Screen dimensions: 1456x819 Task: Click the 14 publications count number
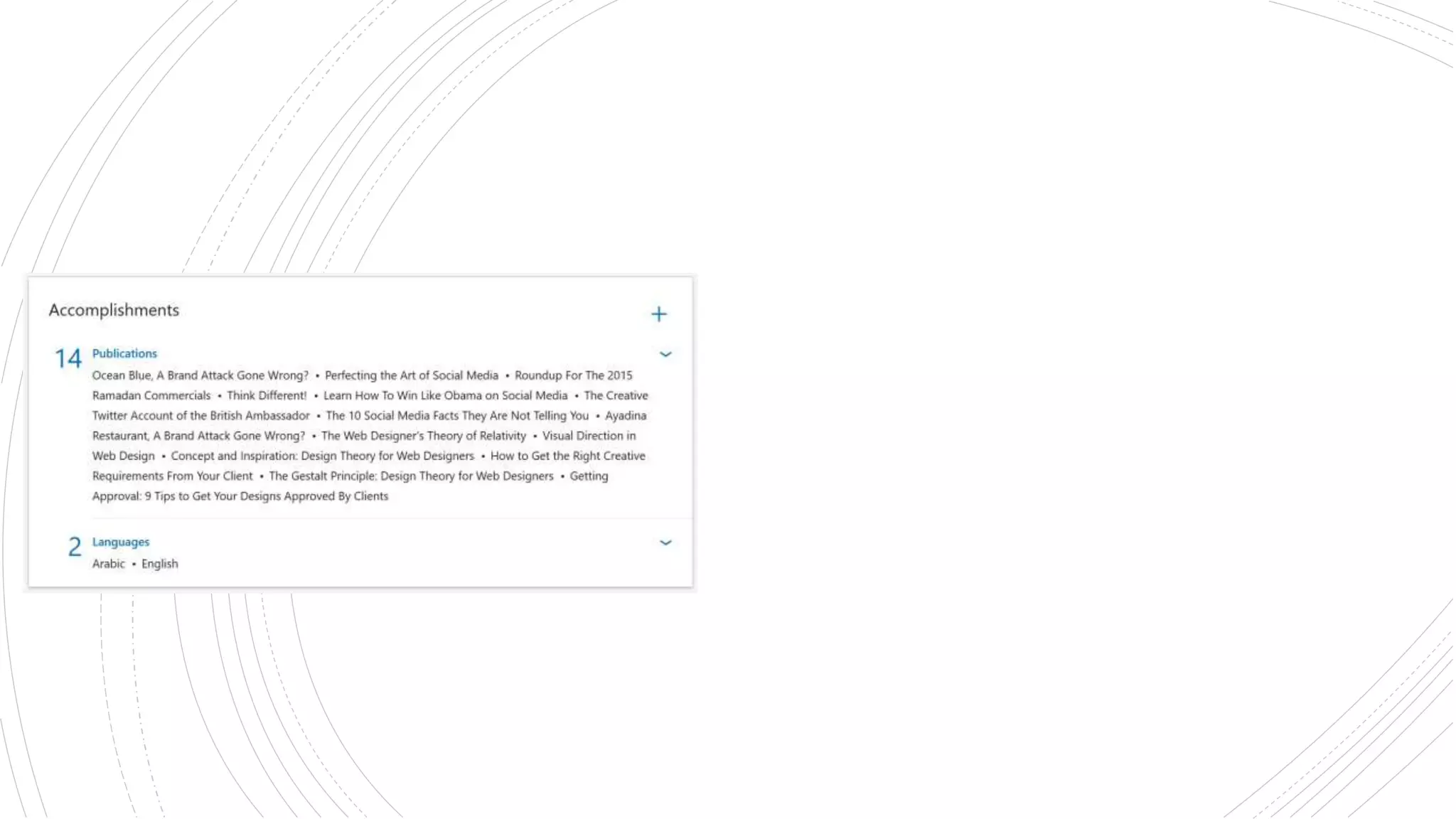click(68, 358)
